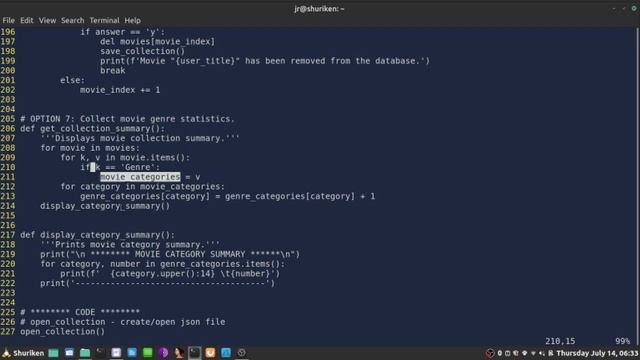Click the 'MOVIE CATEGORY SUMMARY' print line
The height and width of the screenshot is (360, 640).
pyautogui.click(x=170, y=254)
